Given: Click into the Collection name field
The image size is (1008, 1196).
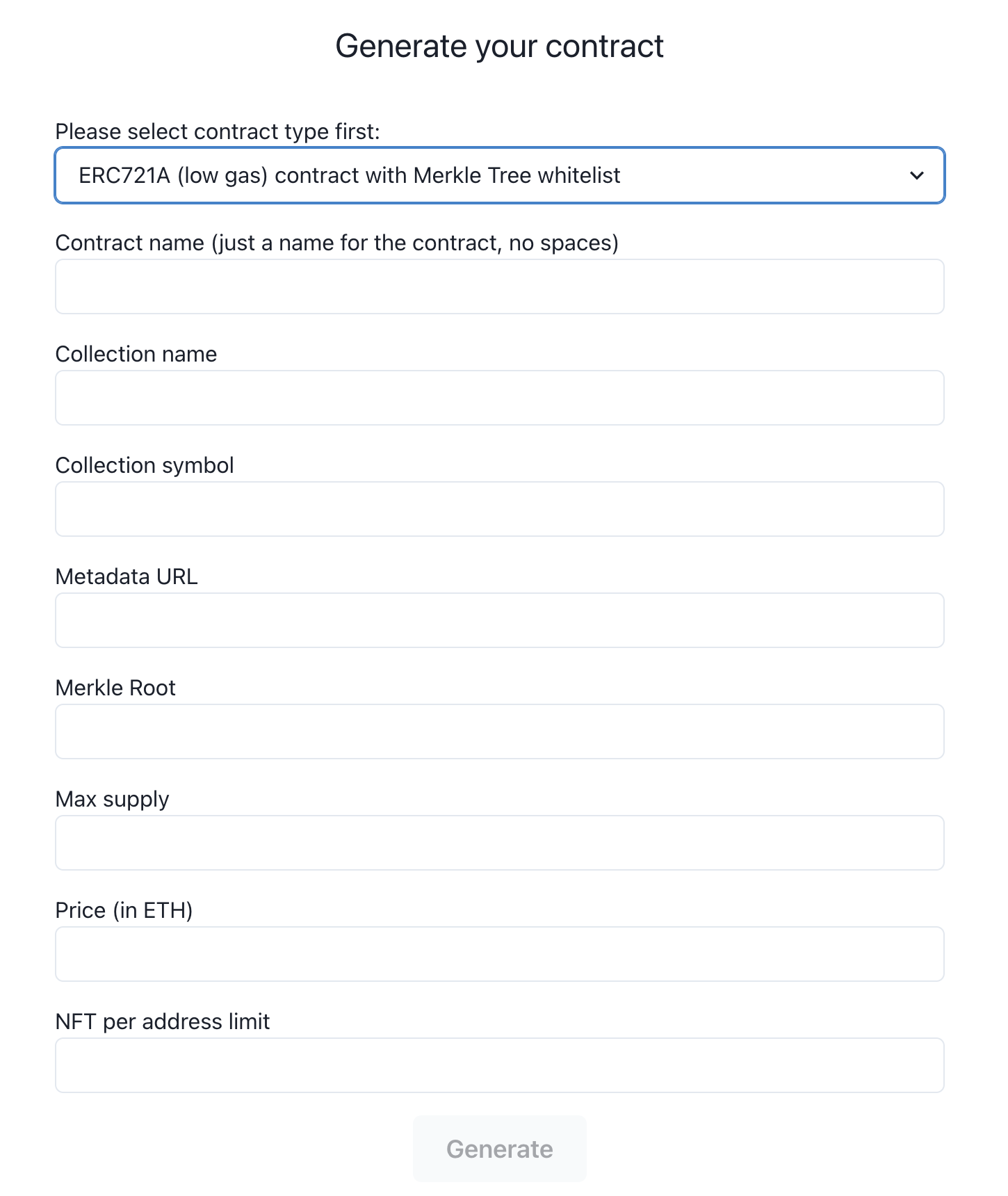Looking at the screenshot, I should (499, 398).
